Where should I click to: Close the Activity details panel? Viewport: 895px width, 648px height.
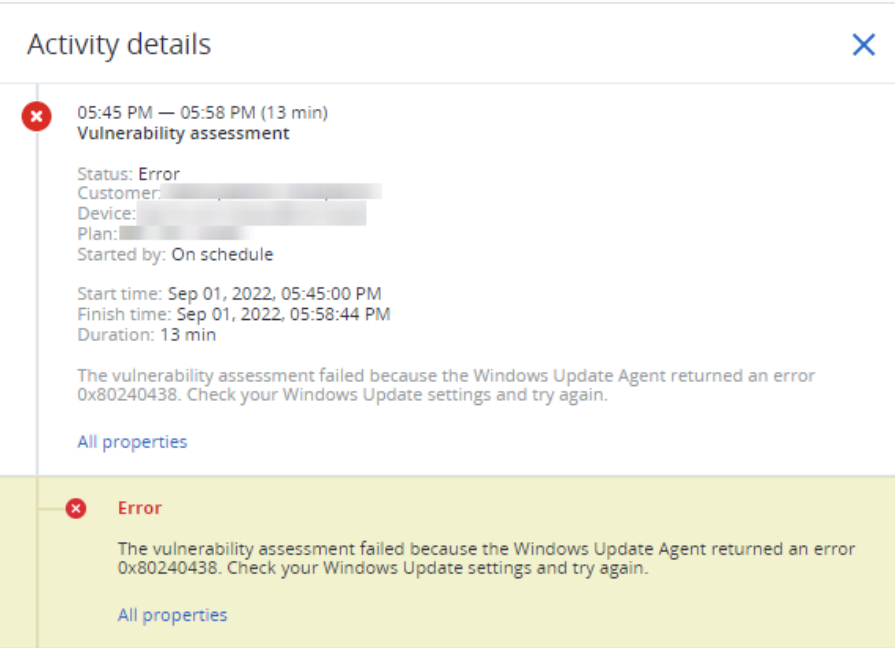(x=863, y=45)
